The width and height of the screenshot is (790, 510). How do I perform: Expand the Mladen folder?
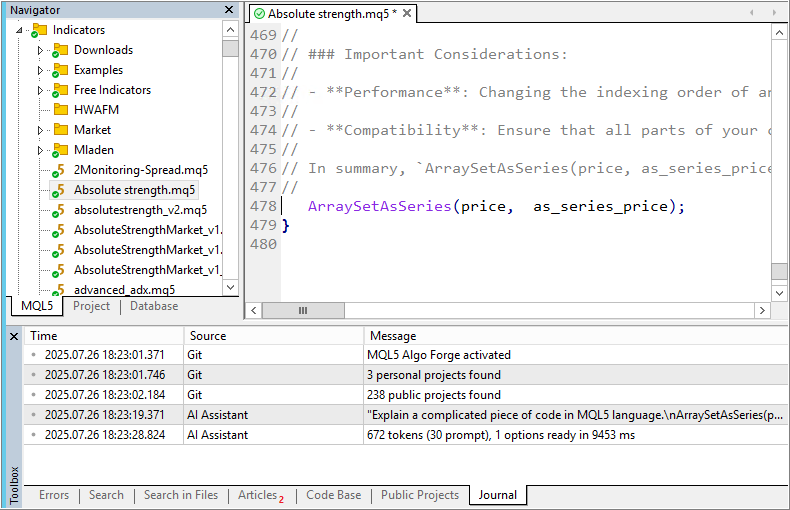point(40,150)
